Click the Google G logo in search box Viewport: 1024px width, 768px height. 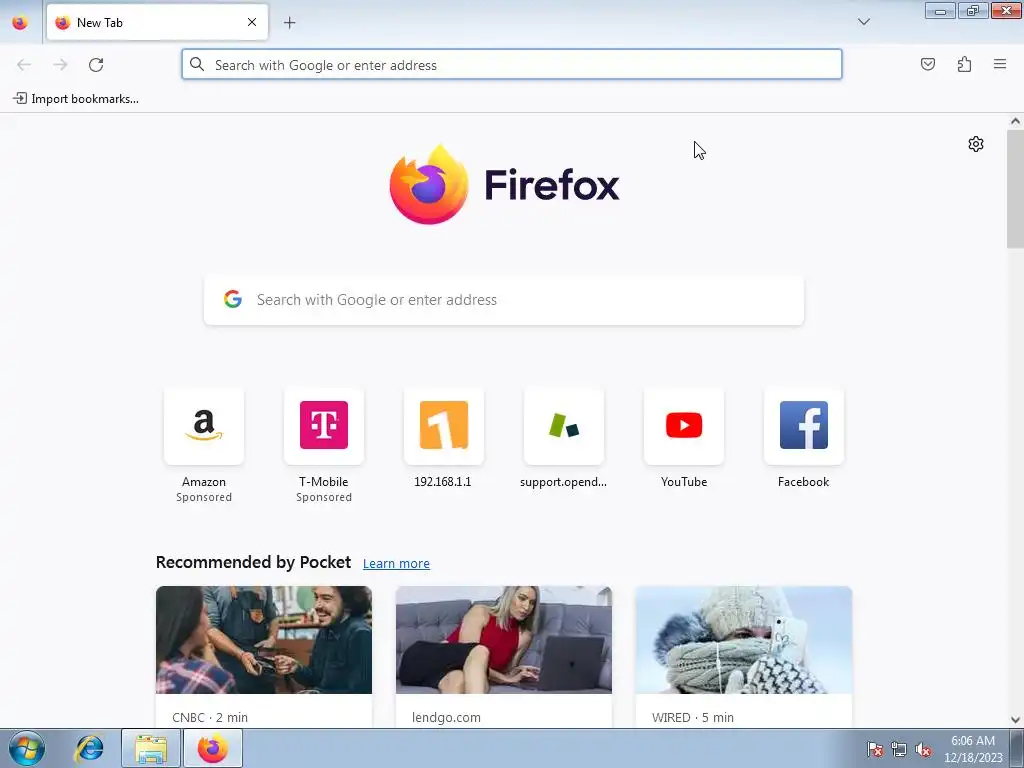tap(233, 299)
